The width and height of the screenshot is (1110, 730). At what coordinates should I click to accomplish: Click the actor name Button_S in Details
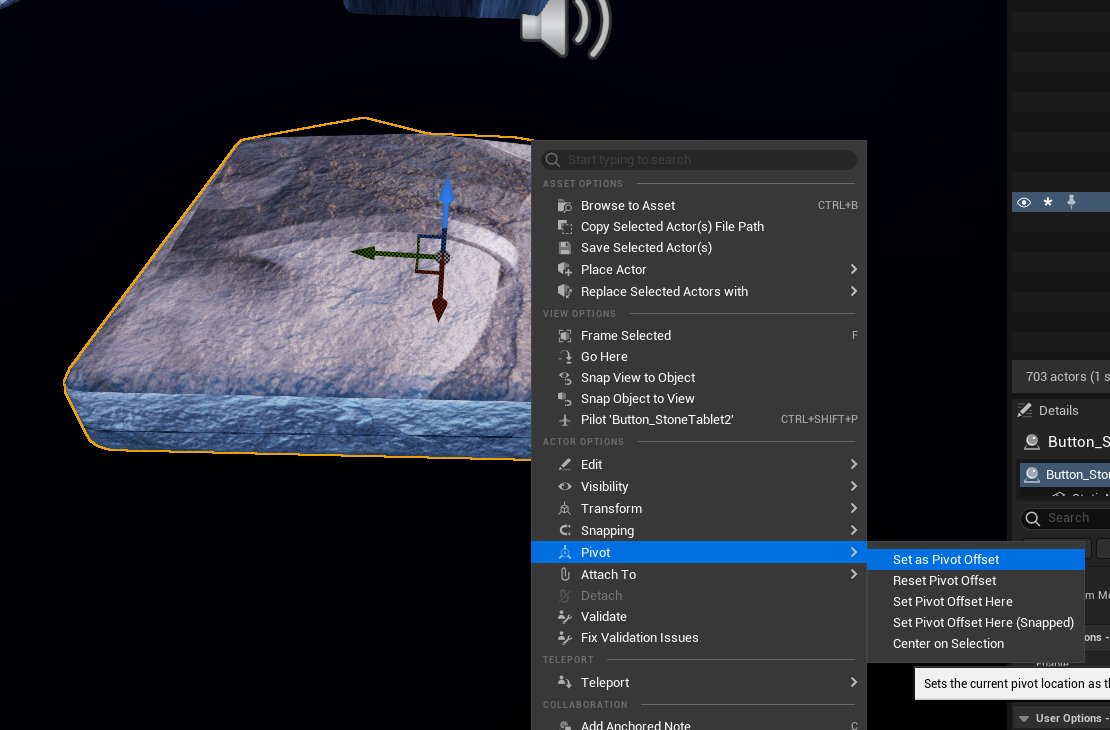(1078, 442)
